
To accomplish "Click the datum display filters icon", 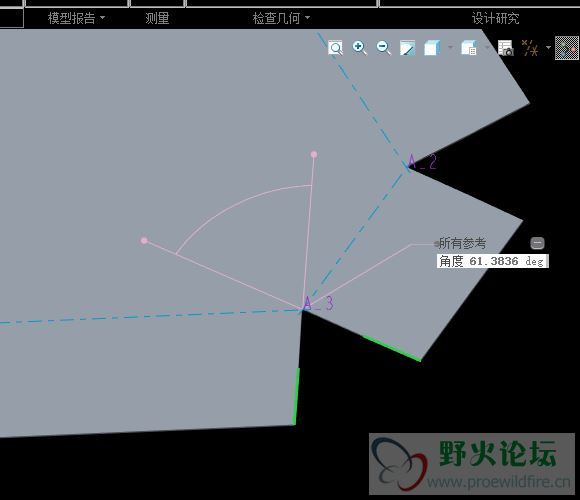I will tap(530, 48).
